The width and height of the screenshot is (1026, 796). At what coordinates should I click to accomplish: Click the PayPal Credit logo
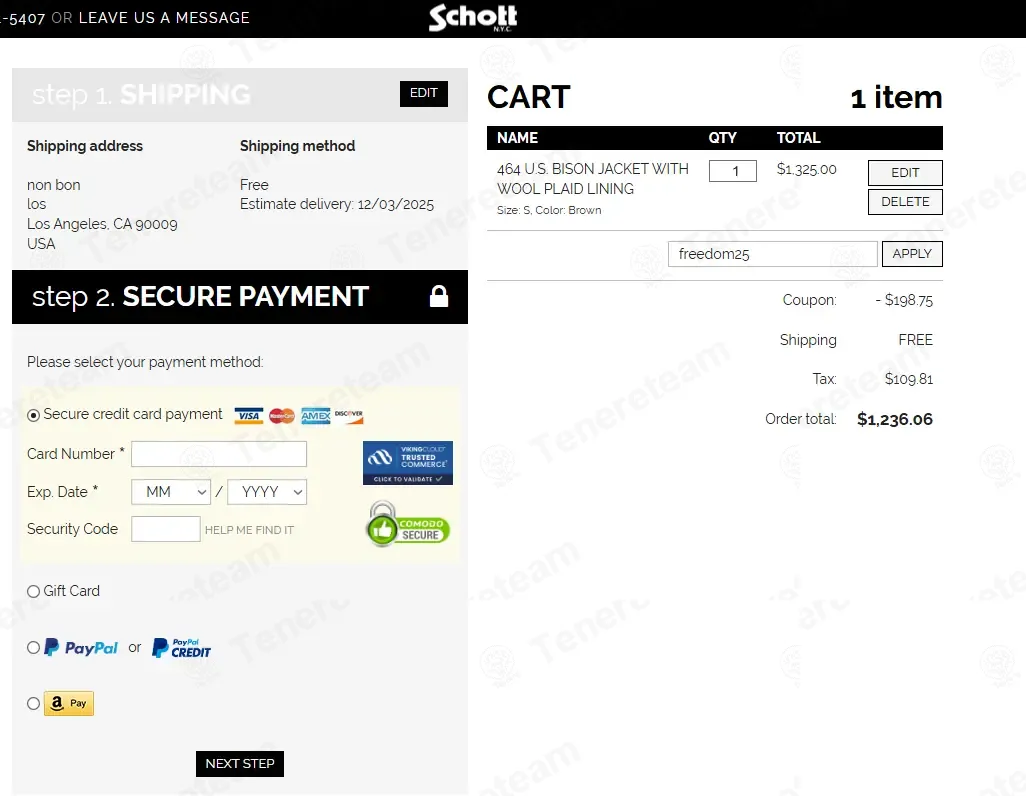(182, 648)
